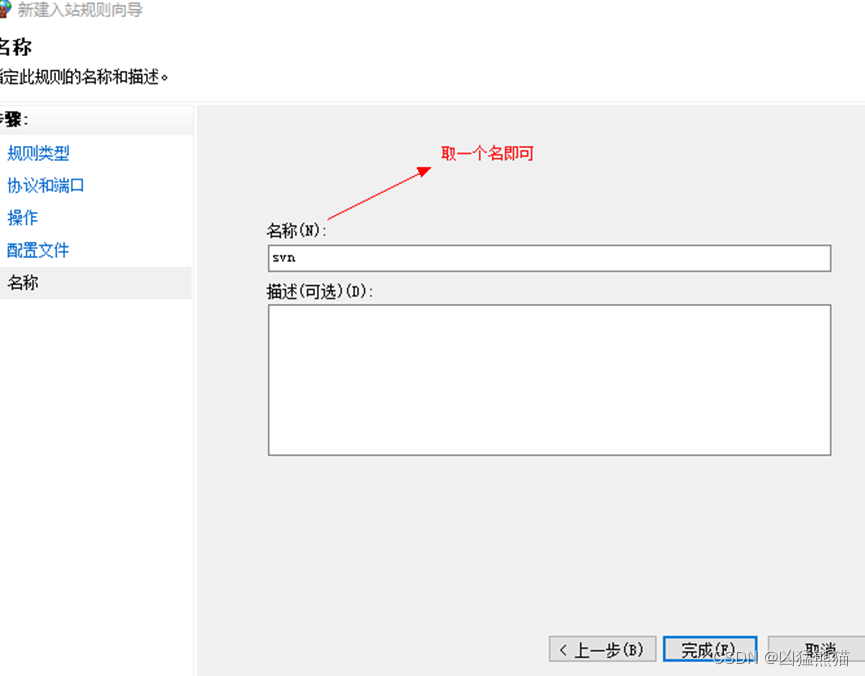Select the 规则类型 step in the sidebar

pos(38,153)
